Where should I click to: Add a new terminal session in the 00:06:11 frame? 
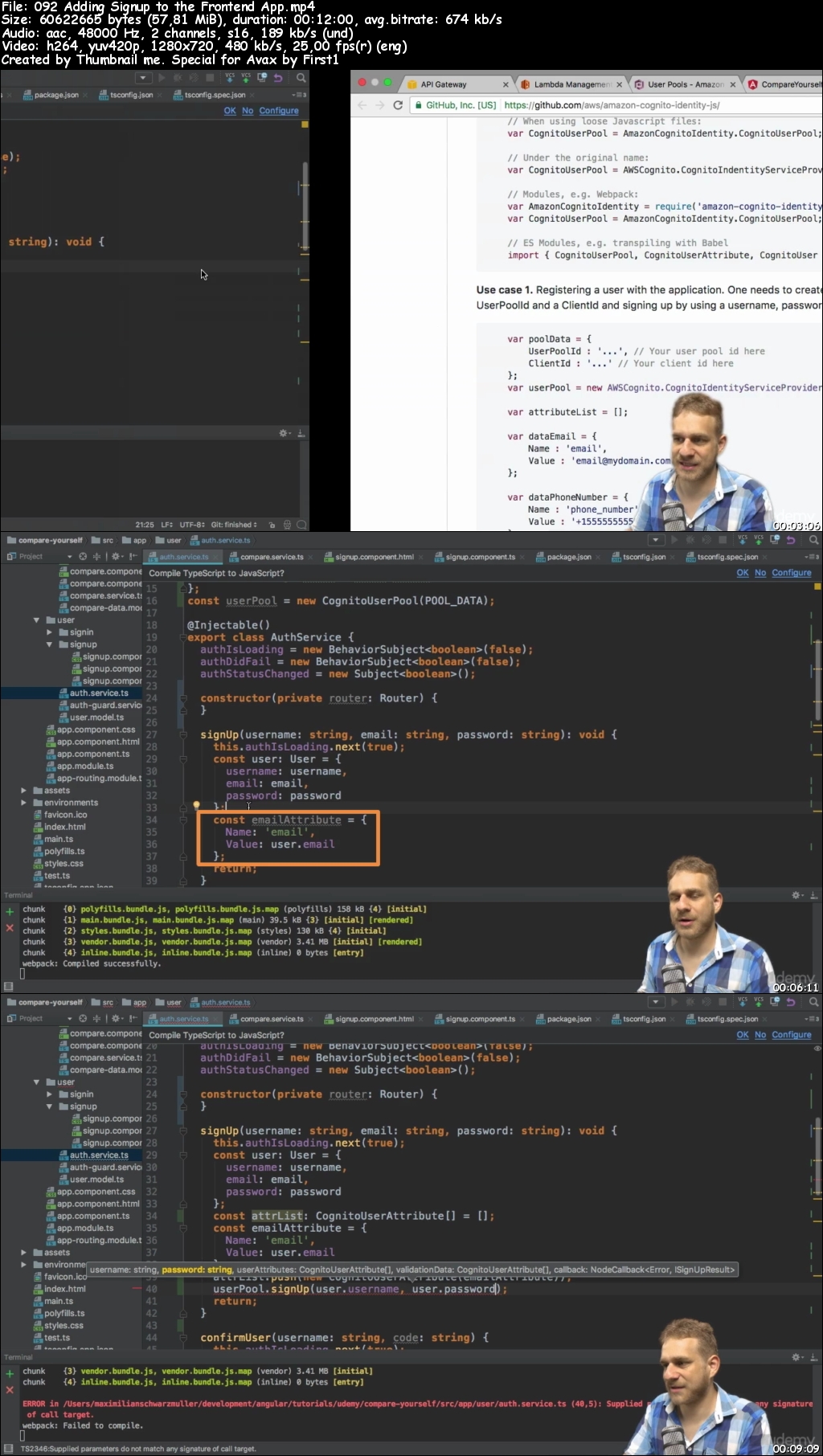(x=10, y=912)
